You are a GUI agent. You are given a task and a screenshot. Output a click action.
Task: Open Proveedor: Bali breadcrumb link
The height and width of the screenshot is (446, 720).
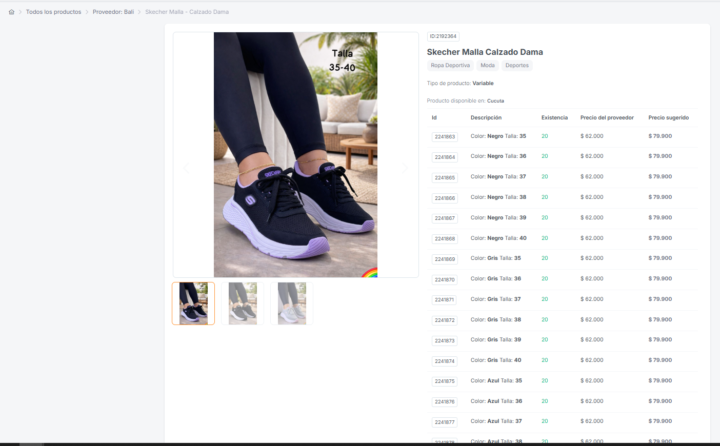click(x=113, y=12)
